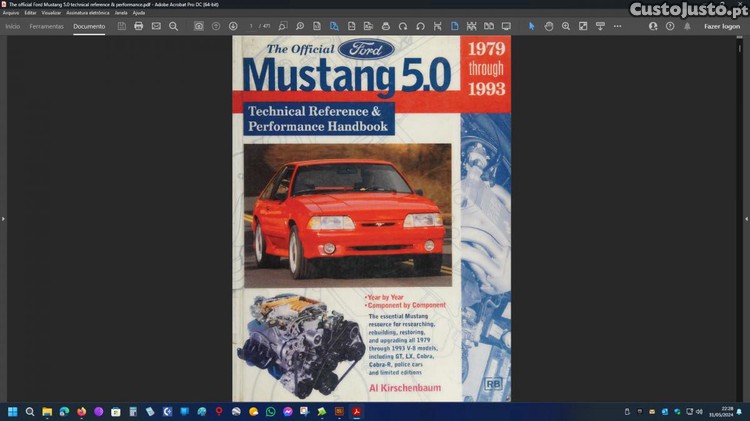
Task: Open the Arquivo menu
Action: click(11, 13)
